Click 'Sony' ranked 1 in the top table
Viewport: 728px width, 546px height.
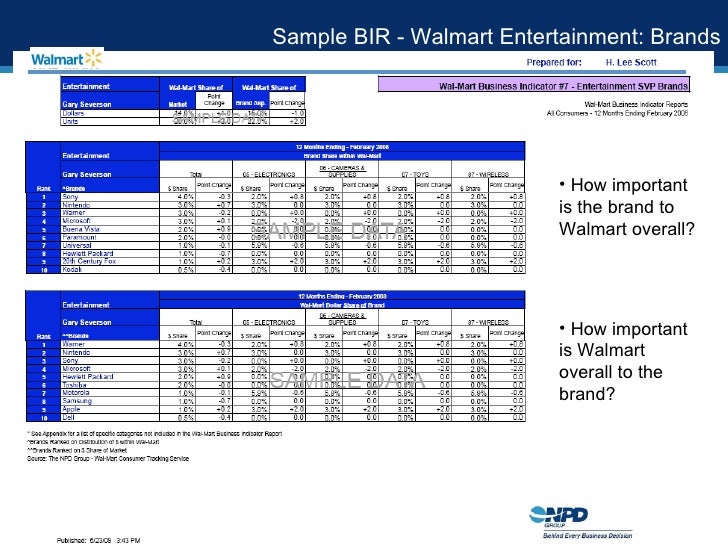[70, 197]
